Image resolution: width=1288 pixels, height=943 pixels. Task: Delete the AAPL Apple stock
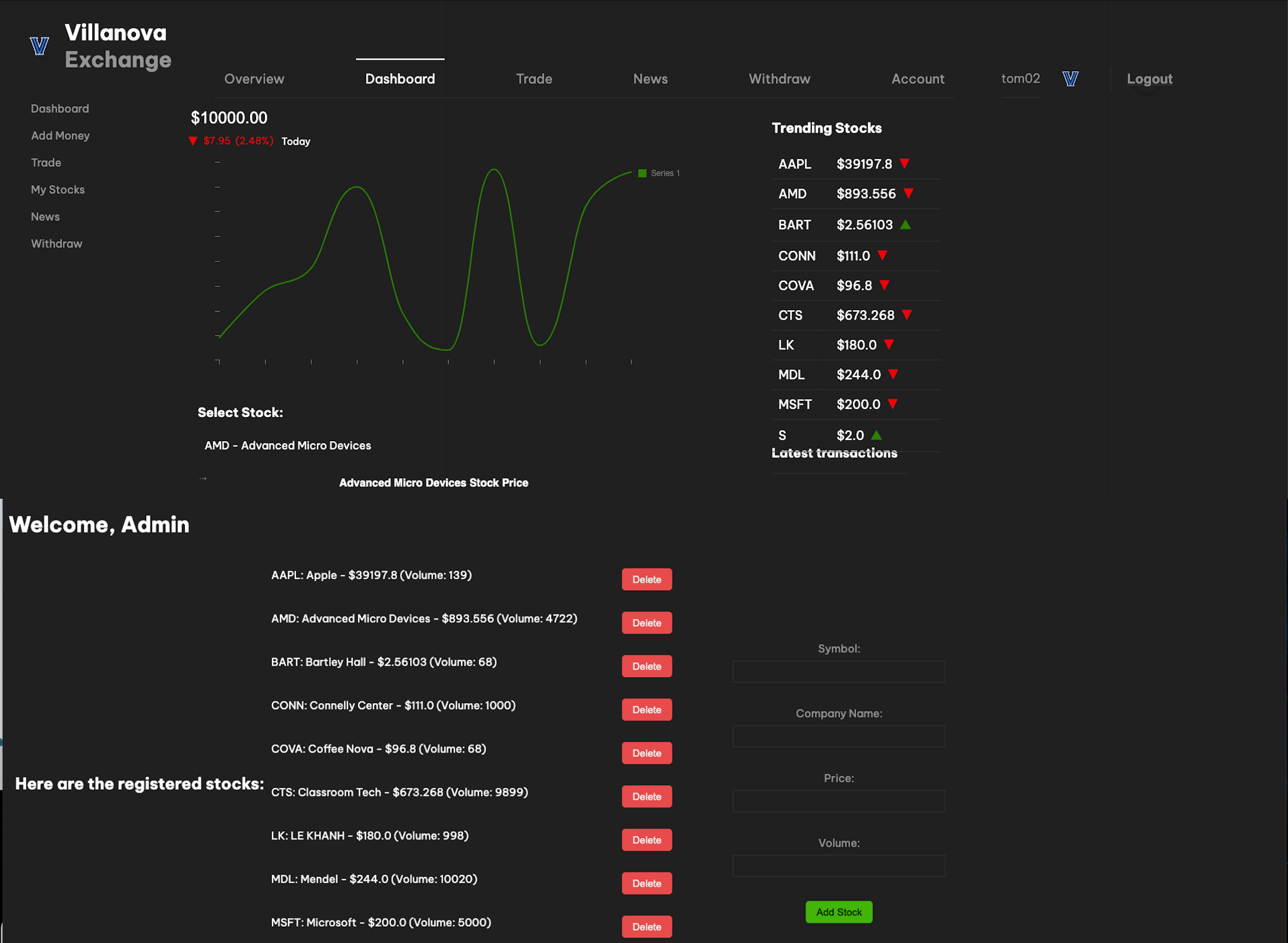(647, 580)
